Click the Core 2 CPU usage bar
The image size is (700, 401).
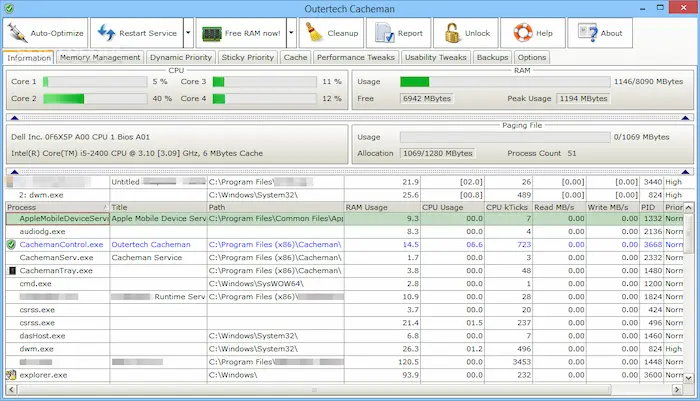click(95, 98)
